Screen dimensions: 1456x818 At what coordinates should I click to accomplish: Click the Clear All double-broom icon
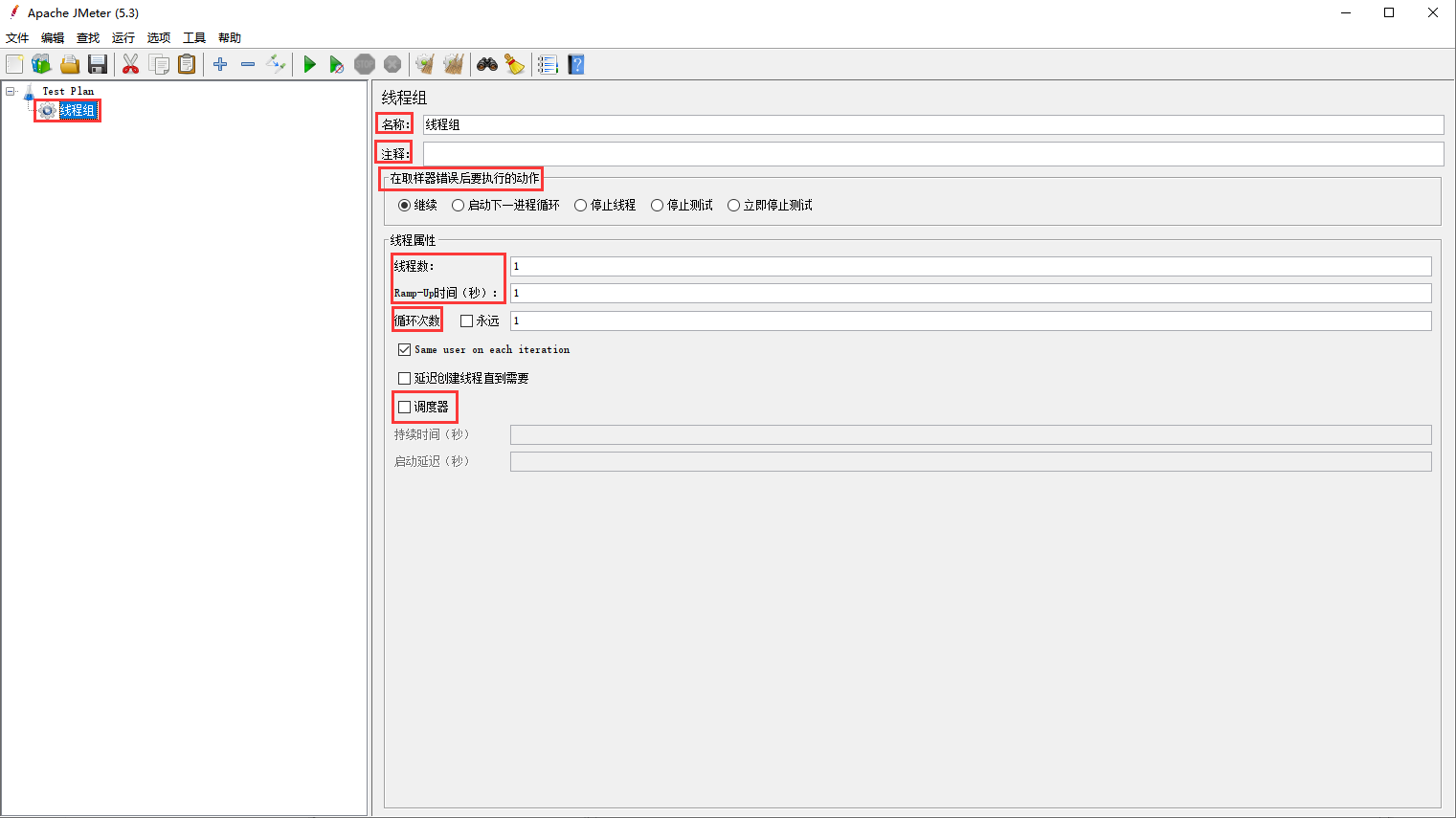pyautogui.click(x=454, y=64)
